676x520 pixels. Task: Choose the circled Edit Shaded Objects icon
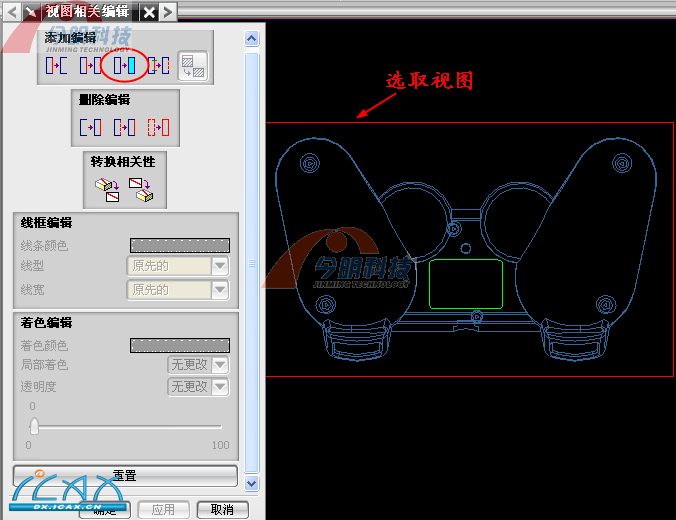[x=124, y=66]
